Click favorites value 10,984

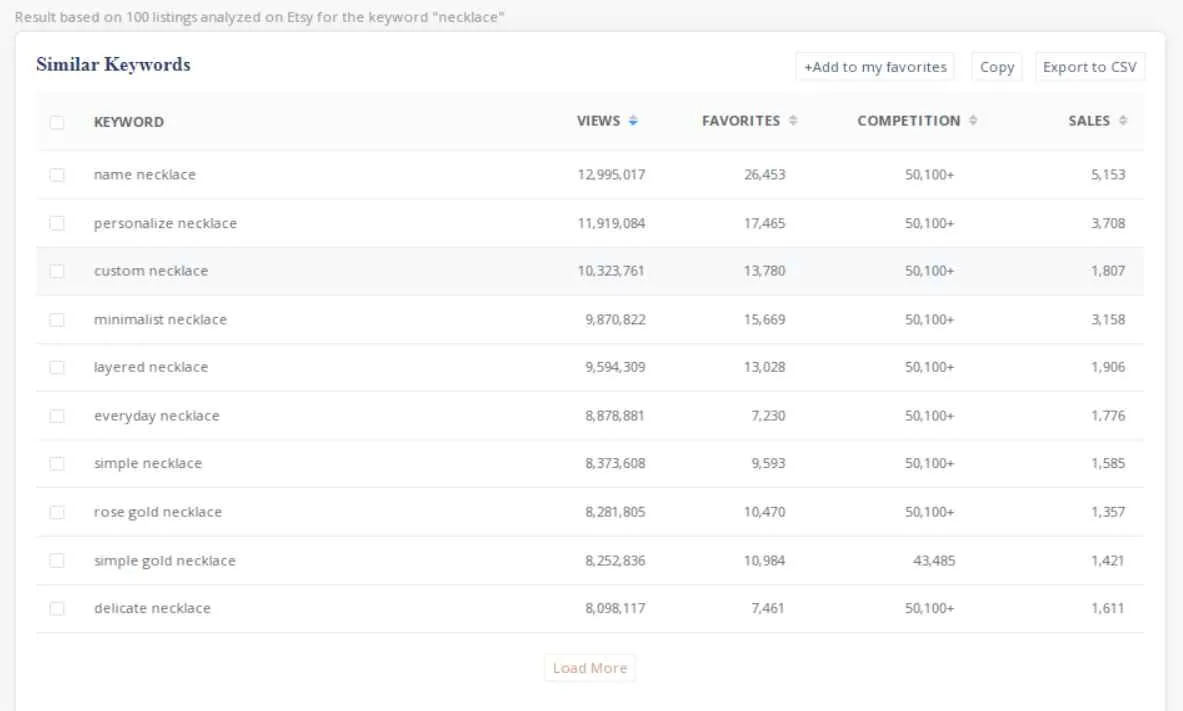[x=764, y=561]
